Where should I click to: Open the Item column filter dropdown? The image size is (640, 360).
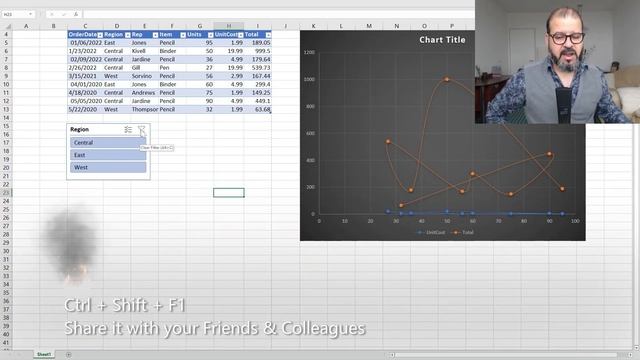pyautogui.click(x=183, y=35)
